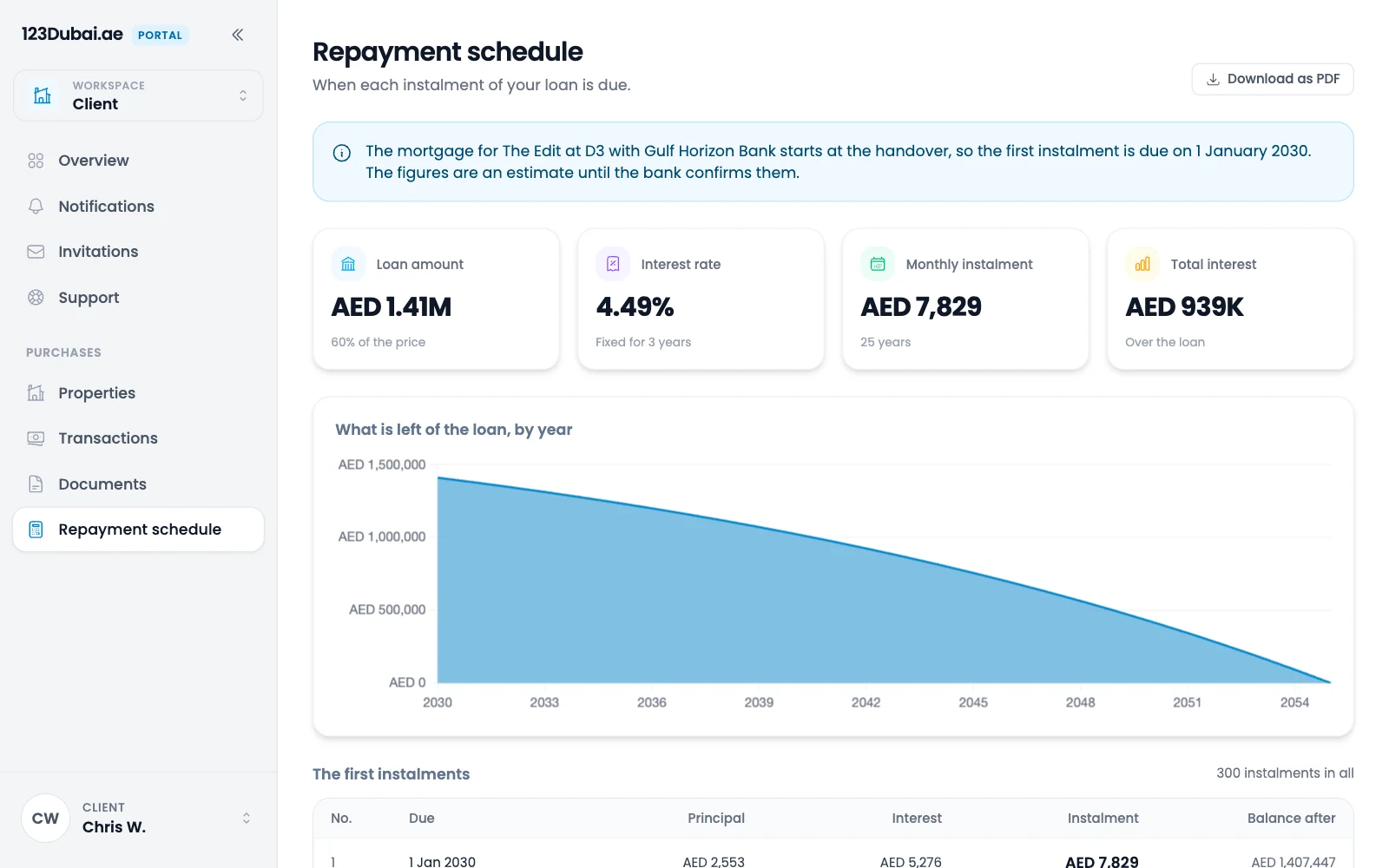Click the bank icon on Loan amount card
Screen dimensions: 1389x868
(x=348, y=264)
